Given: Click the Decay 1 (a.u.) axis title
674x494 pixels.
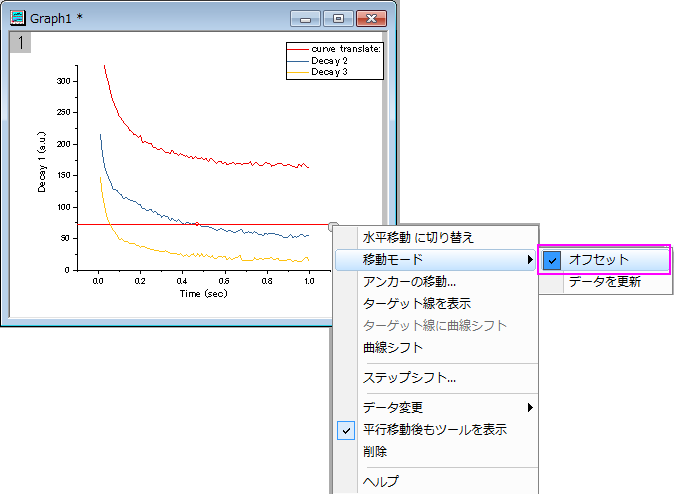Looking at the screenshot, I should tap(41, 162).
